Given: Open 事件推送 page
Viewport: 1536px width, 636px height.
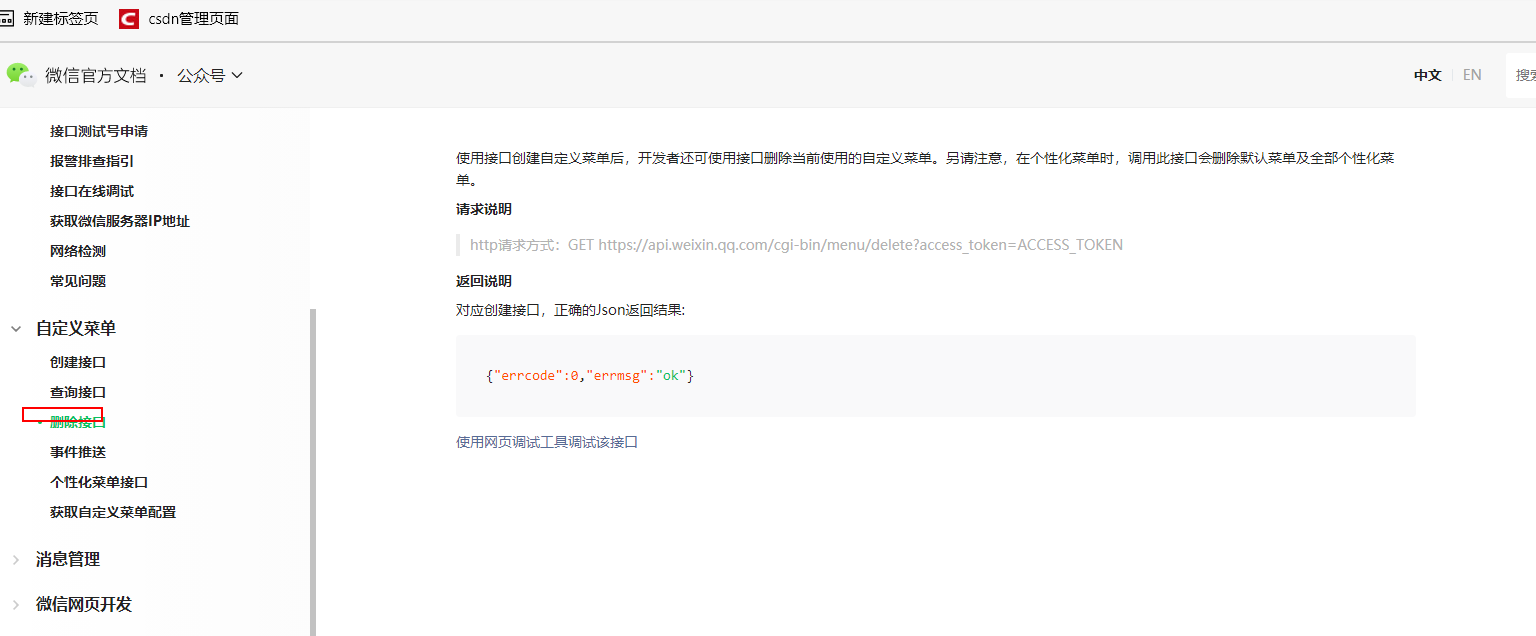Looking at the screenshot, I should pos(78,452).
